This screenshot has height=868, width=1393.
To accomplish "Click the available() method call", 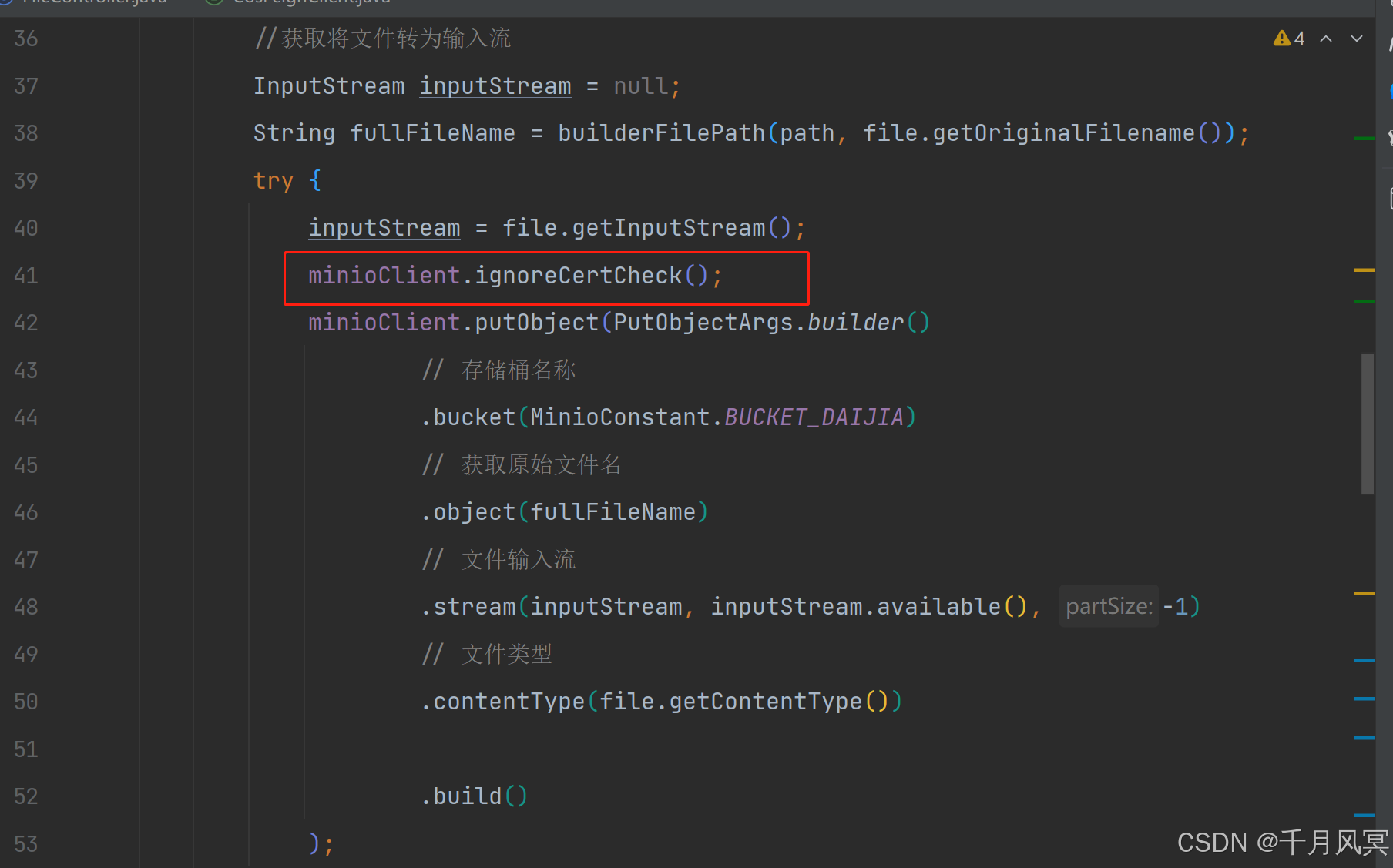I will 938,607.
